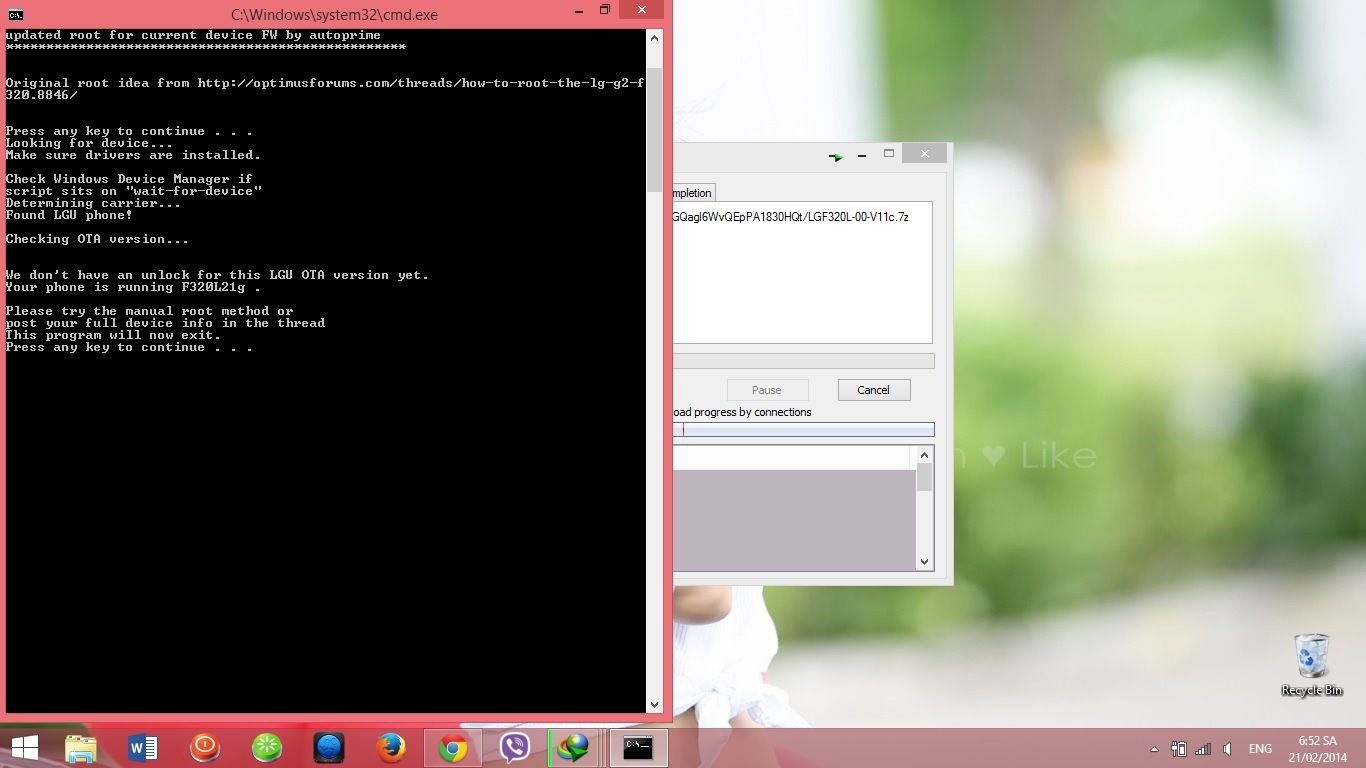Open cmd.exe window system menu icon
Viewport: 1366px width, 768px height.
[16, 14]
